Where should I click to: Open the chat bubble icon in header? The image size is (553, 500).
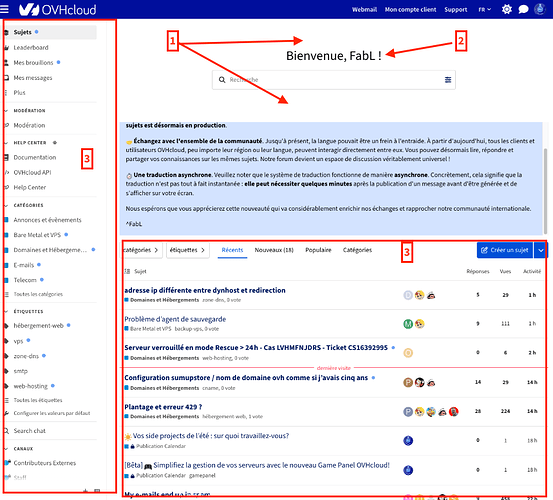click(x=523, y=9)
